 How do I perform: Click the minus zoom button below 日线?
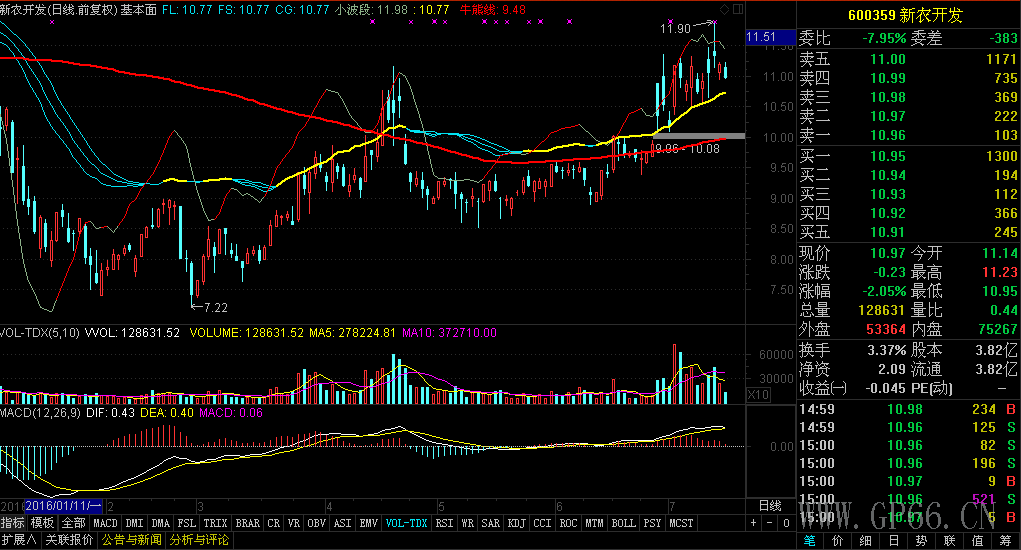pos(768,522)
